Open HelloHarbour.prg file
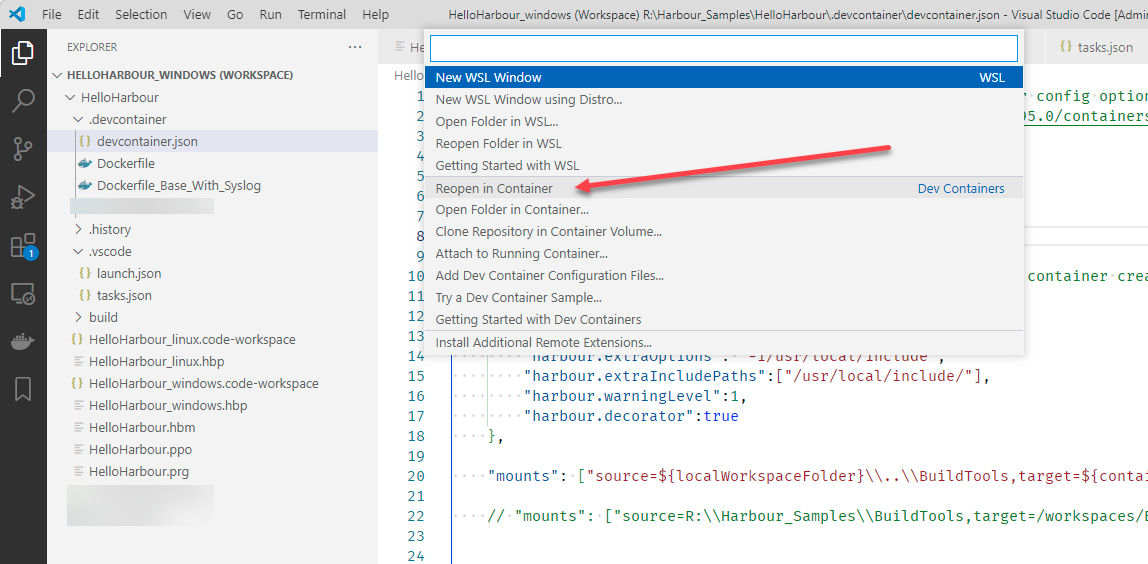Viewport: 1148px width, 564px height. pos(138,471)
